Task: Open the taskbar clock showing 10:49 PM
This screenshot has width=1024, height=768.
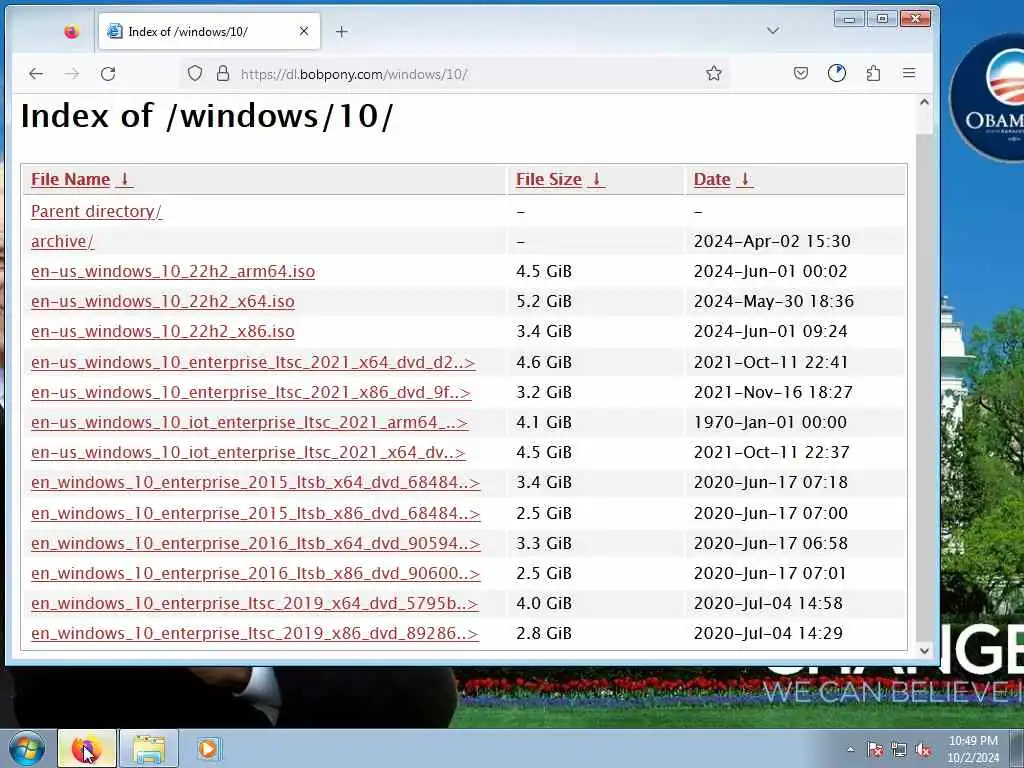Action: pyautogui.click(x=973, y=749)
